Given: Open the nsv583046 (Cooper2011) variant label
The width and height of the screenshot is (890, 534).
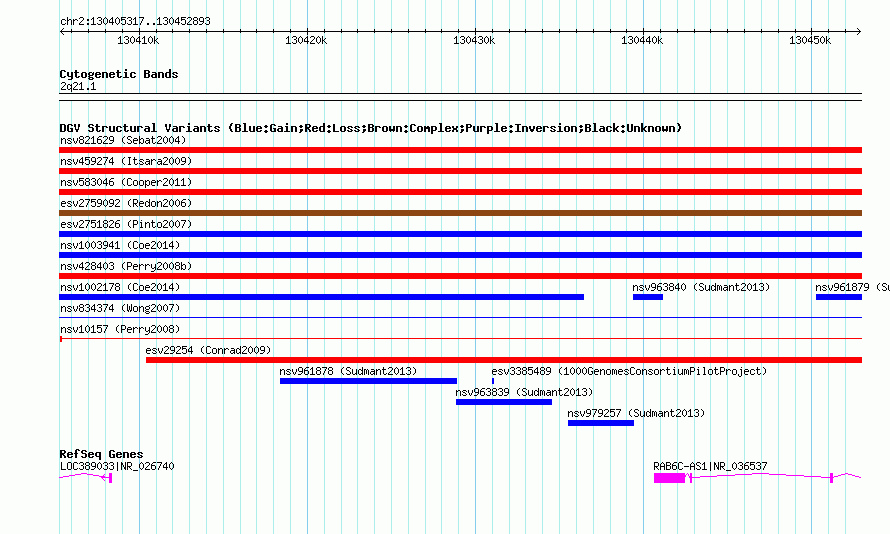Looking at the screenshot, I should coord(126,182).
